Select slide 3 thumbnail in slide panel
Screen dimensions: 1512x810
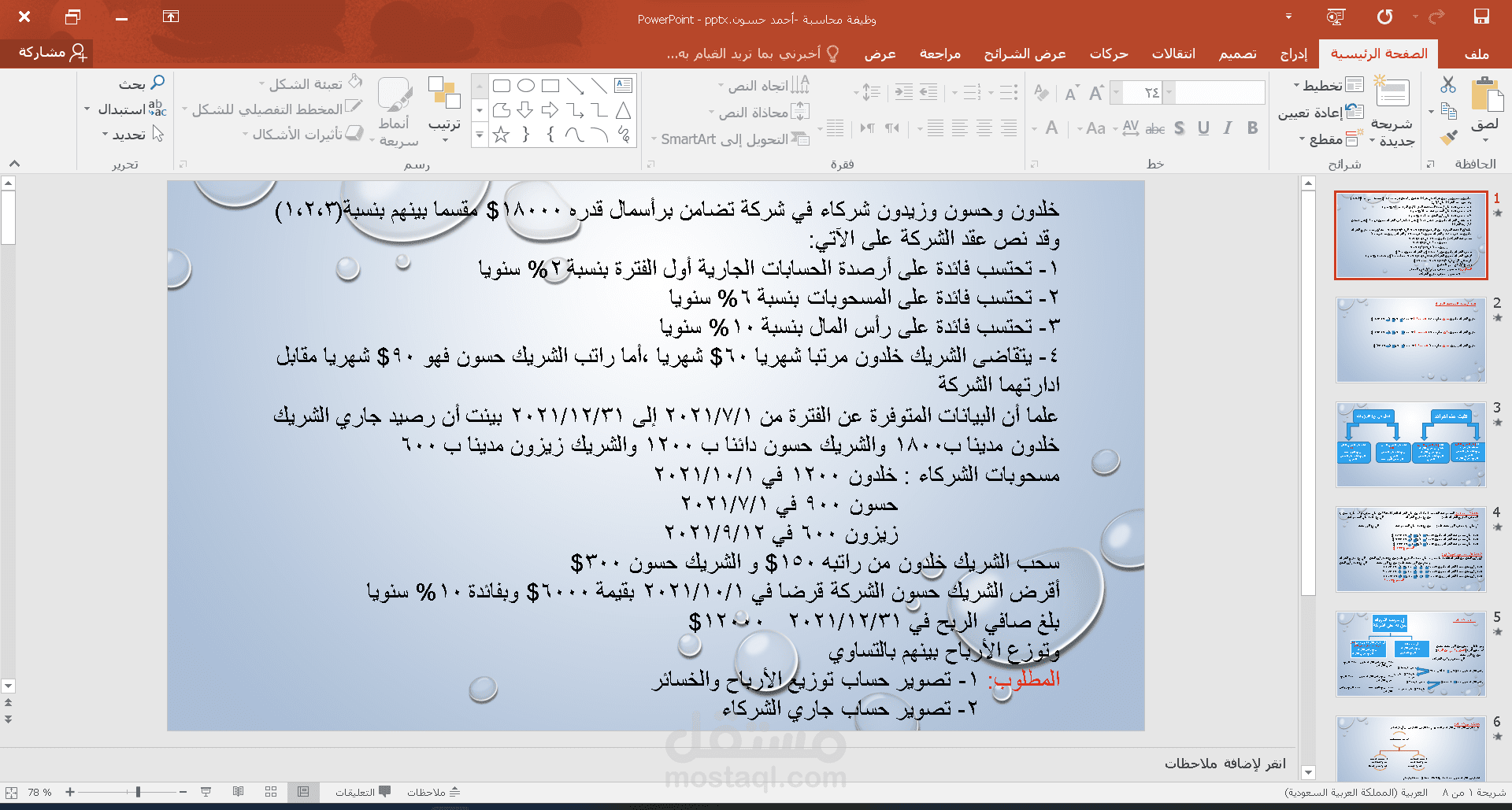pyautogui.click(x=1410, y=444)
